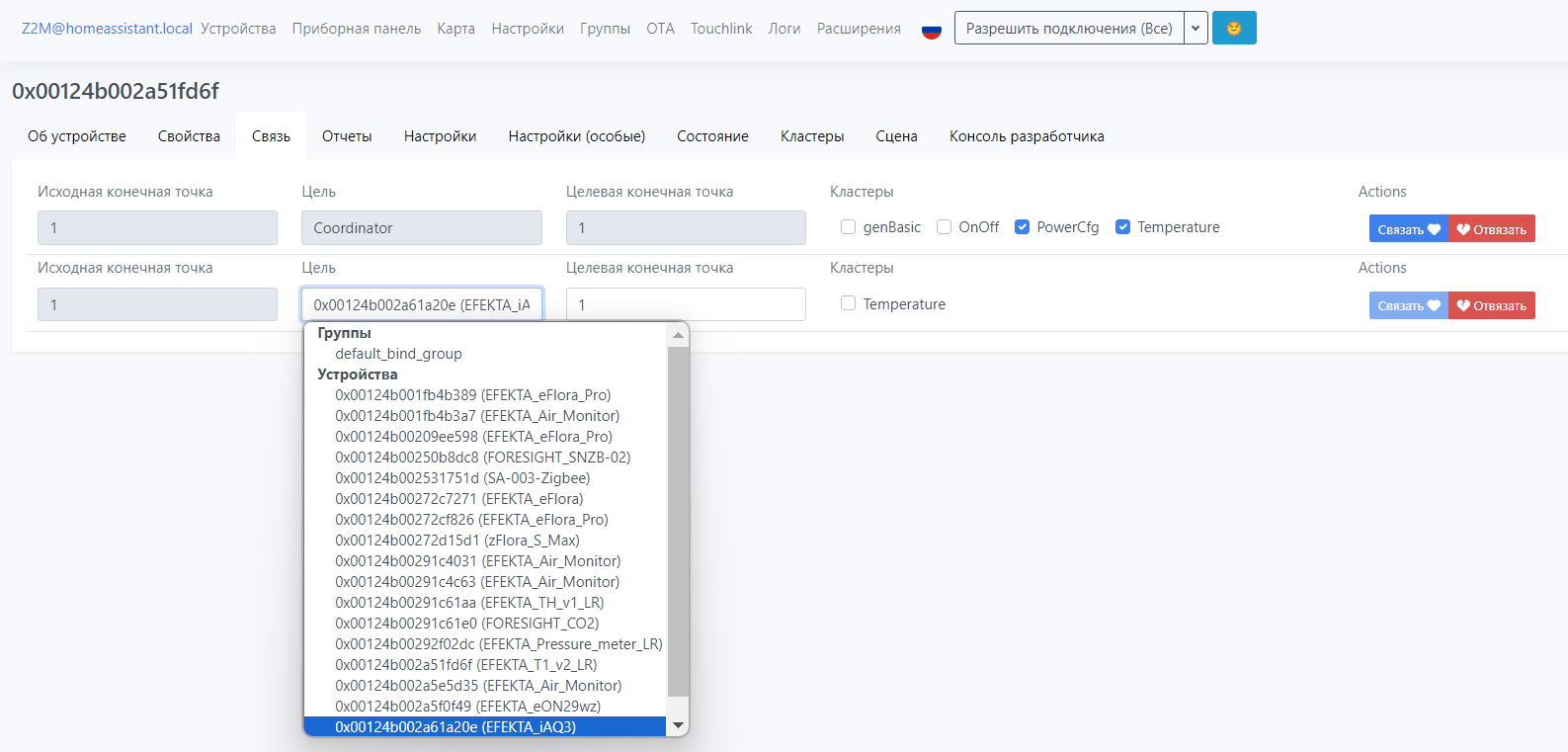Open Z2M@homeassistant.local home link

coord(107,29)
